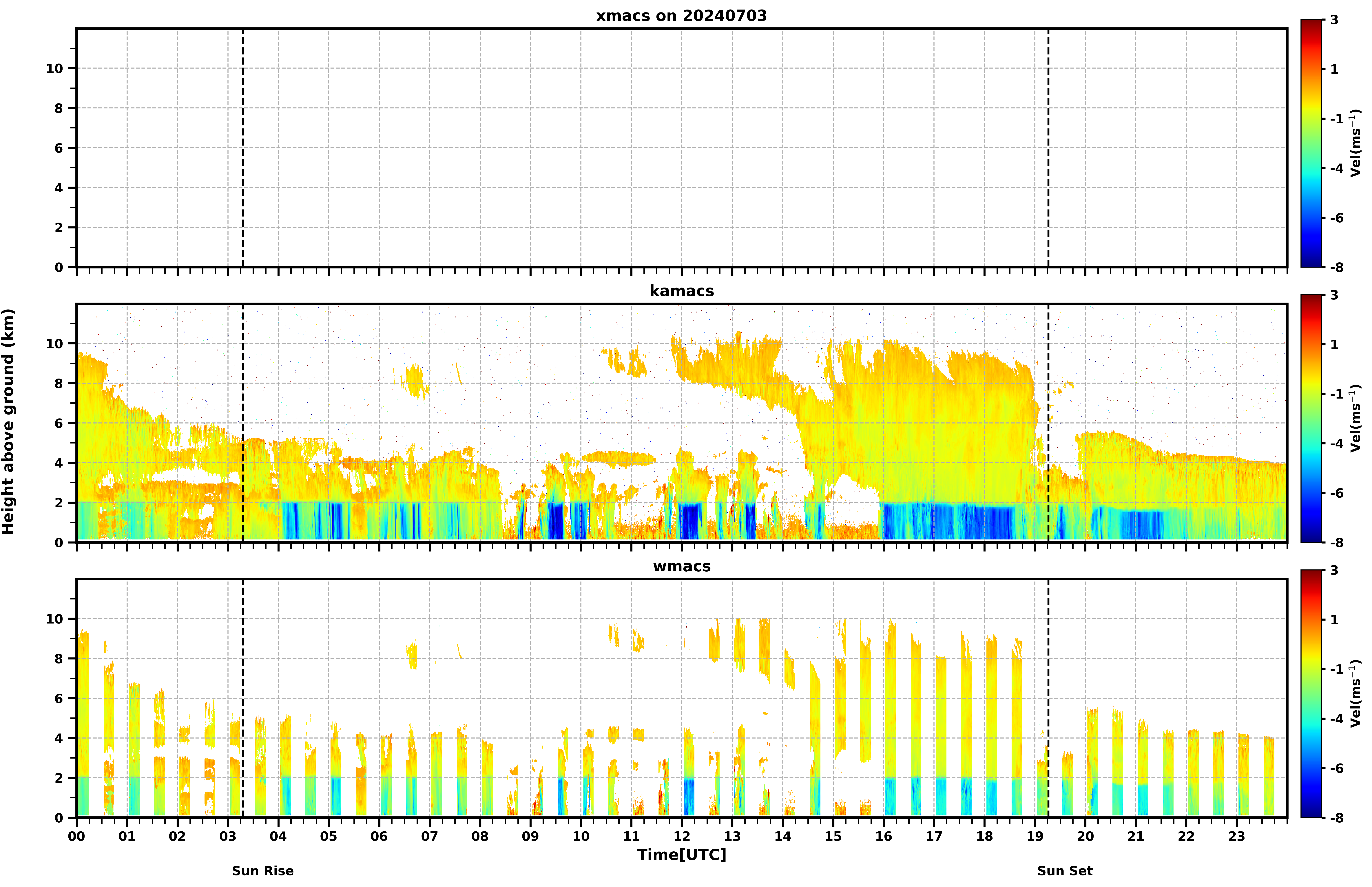Click the Sun Rise label below the axis
This screenshot has width=1372, height=887.
pyautogui.click(x=262, y=871)
